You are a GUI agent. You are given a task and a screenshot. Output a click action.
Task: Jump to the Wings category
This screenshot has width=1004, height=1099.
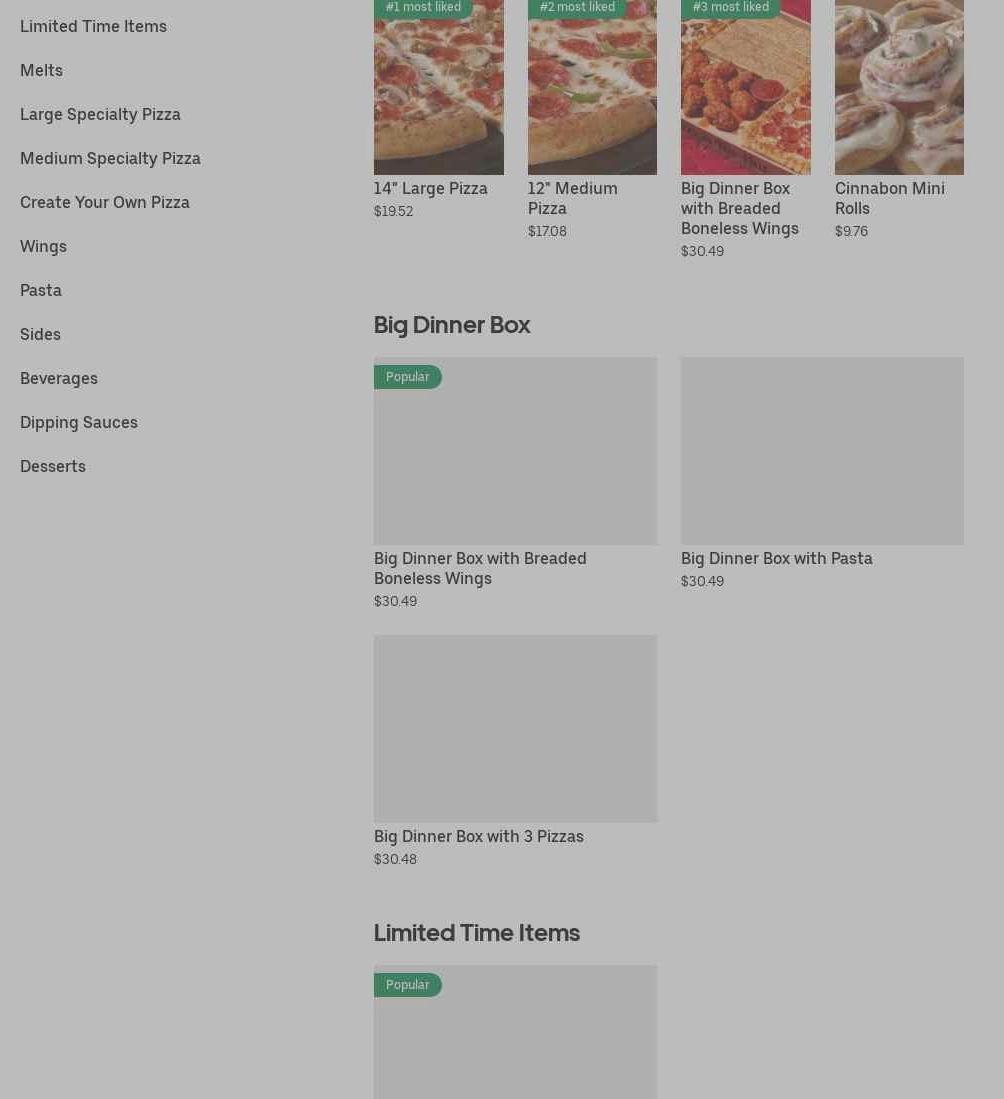point(43,247)
